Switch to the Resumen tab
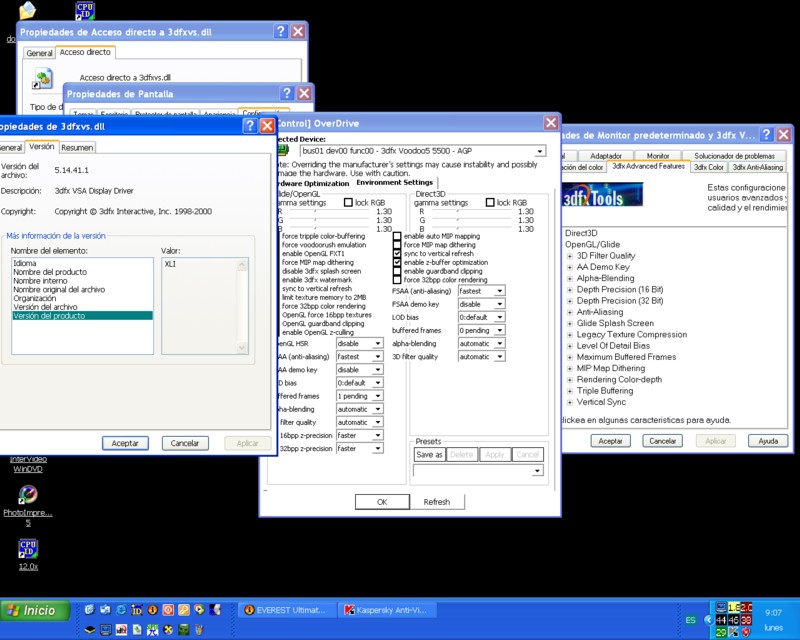This screenshot has height=640, width=800. pos(77,147)
